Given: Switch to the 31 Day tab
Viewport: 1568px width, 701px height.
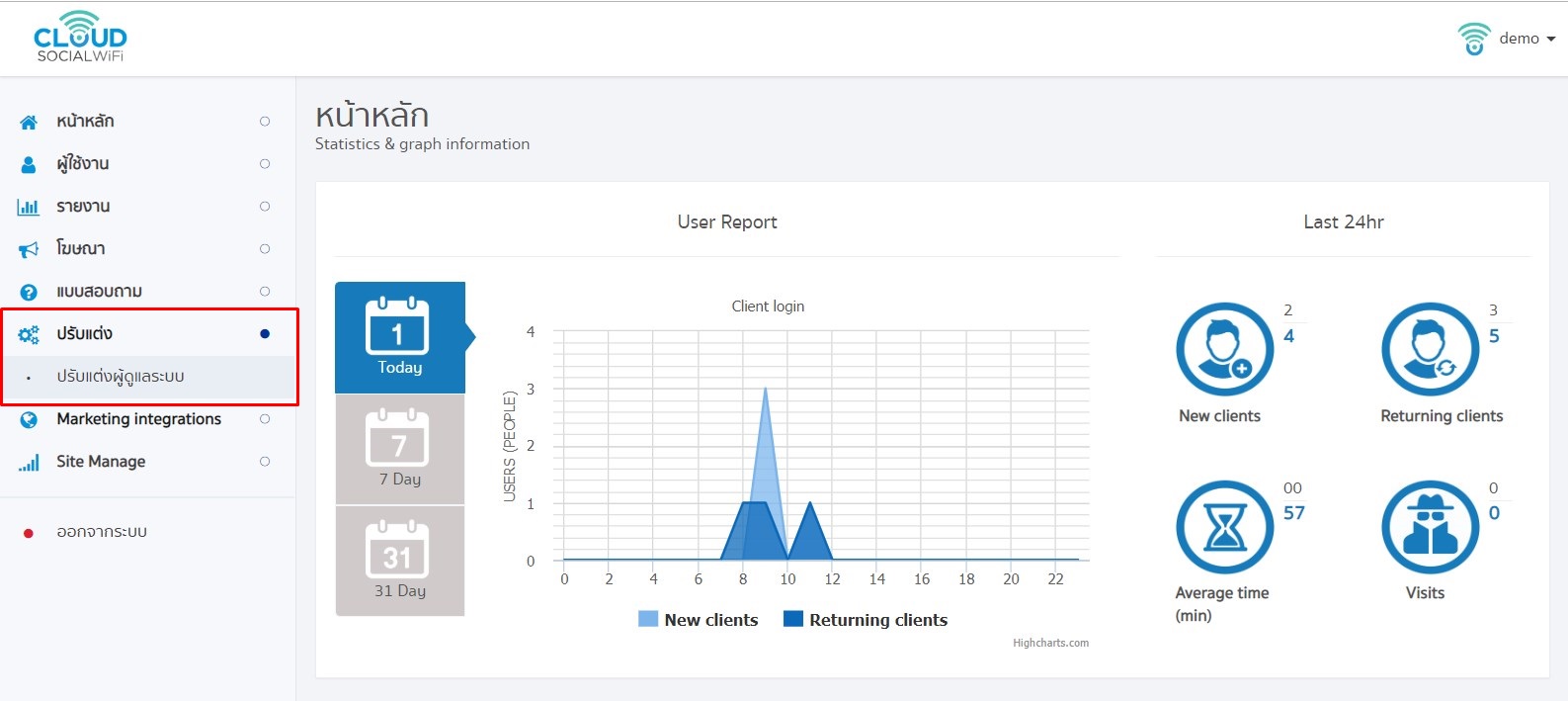Looking at the screenshot, I should click(400, 561).
